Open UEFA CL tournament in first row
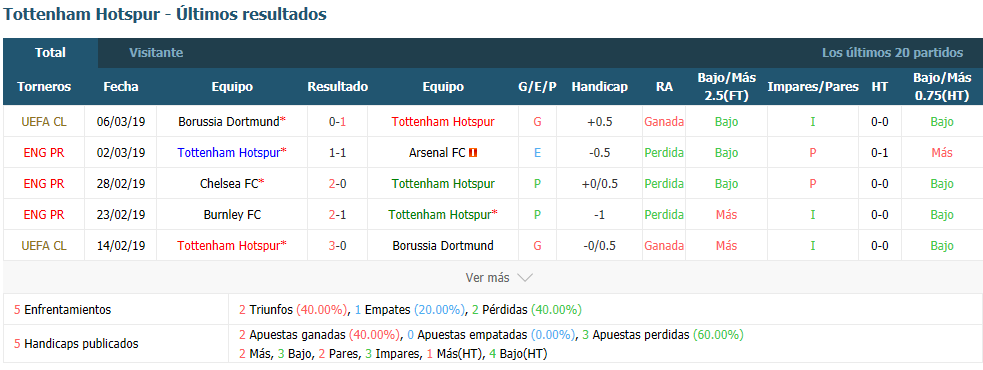This screenshot has width=983, height=370. click(x=44, y=122)
